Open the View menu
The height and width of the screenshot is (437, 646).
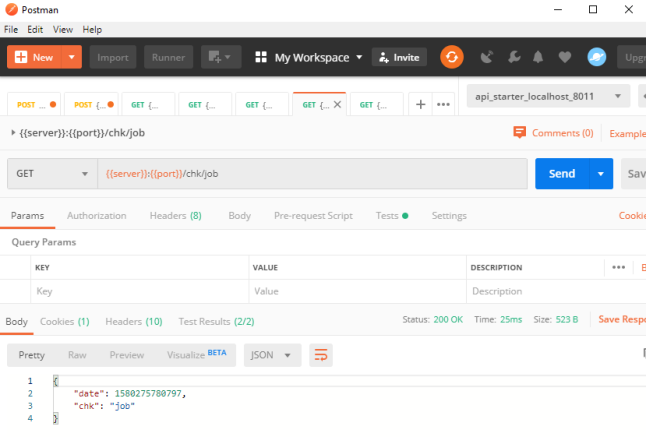click(63, 30)
